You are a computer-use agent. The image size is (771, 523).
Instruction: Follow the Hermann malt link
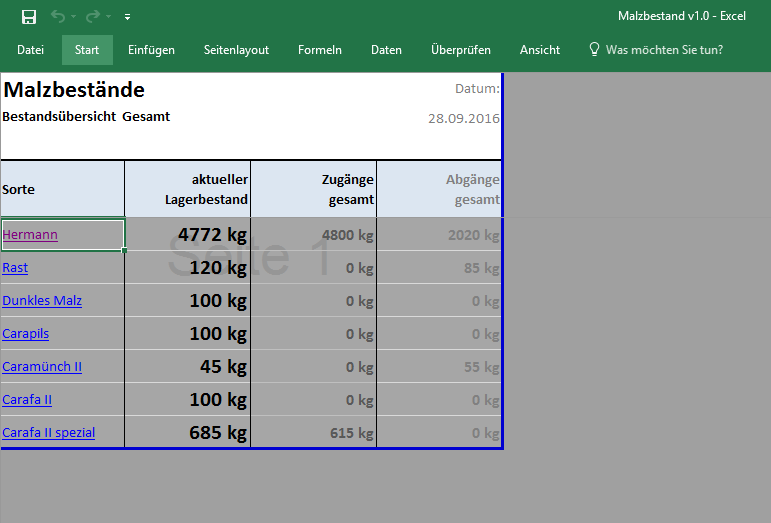tap(30, 235)
